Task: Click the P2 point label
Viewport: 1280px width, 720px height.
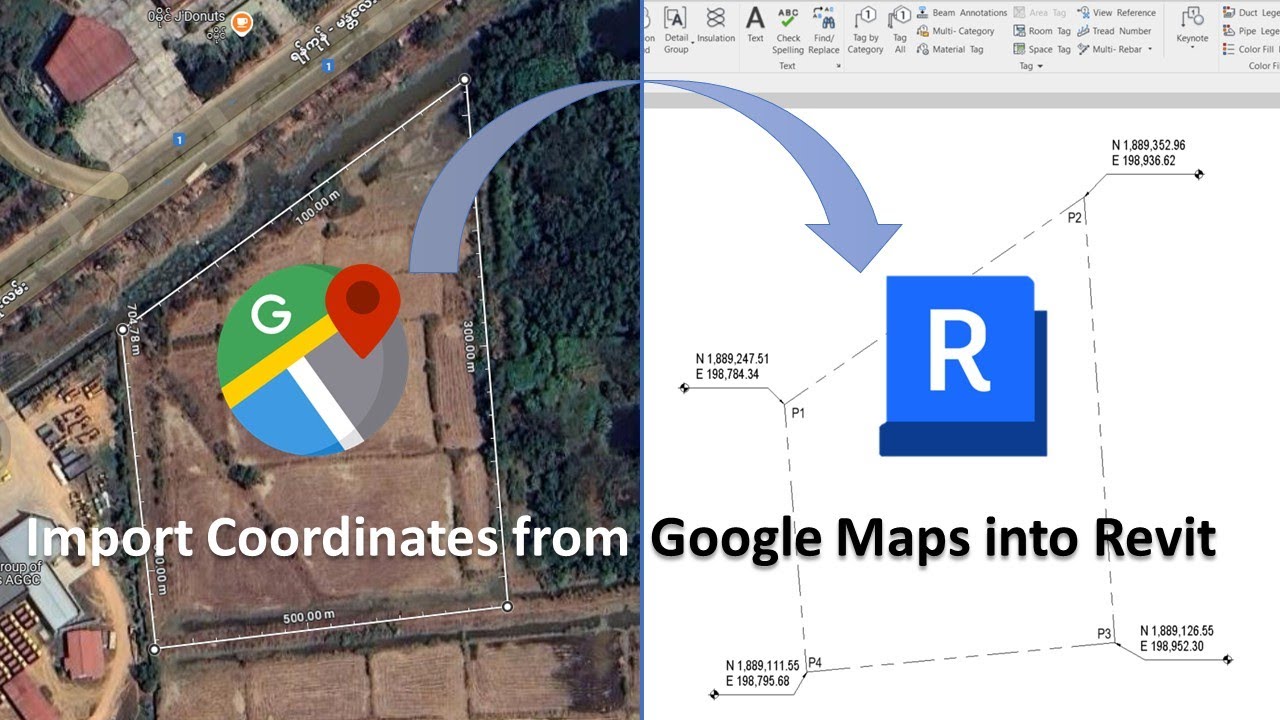Action: click(x=1075, y=218)
